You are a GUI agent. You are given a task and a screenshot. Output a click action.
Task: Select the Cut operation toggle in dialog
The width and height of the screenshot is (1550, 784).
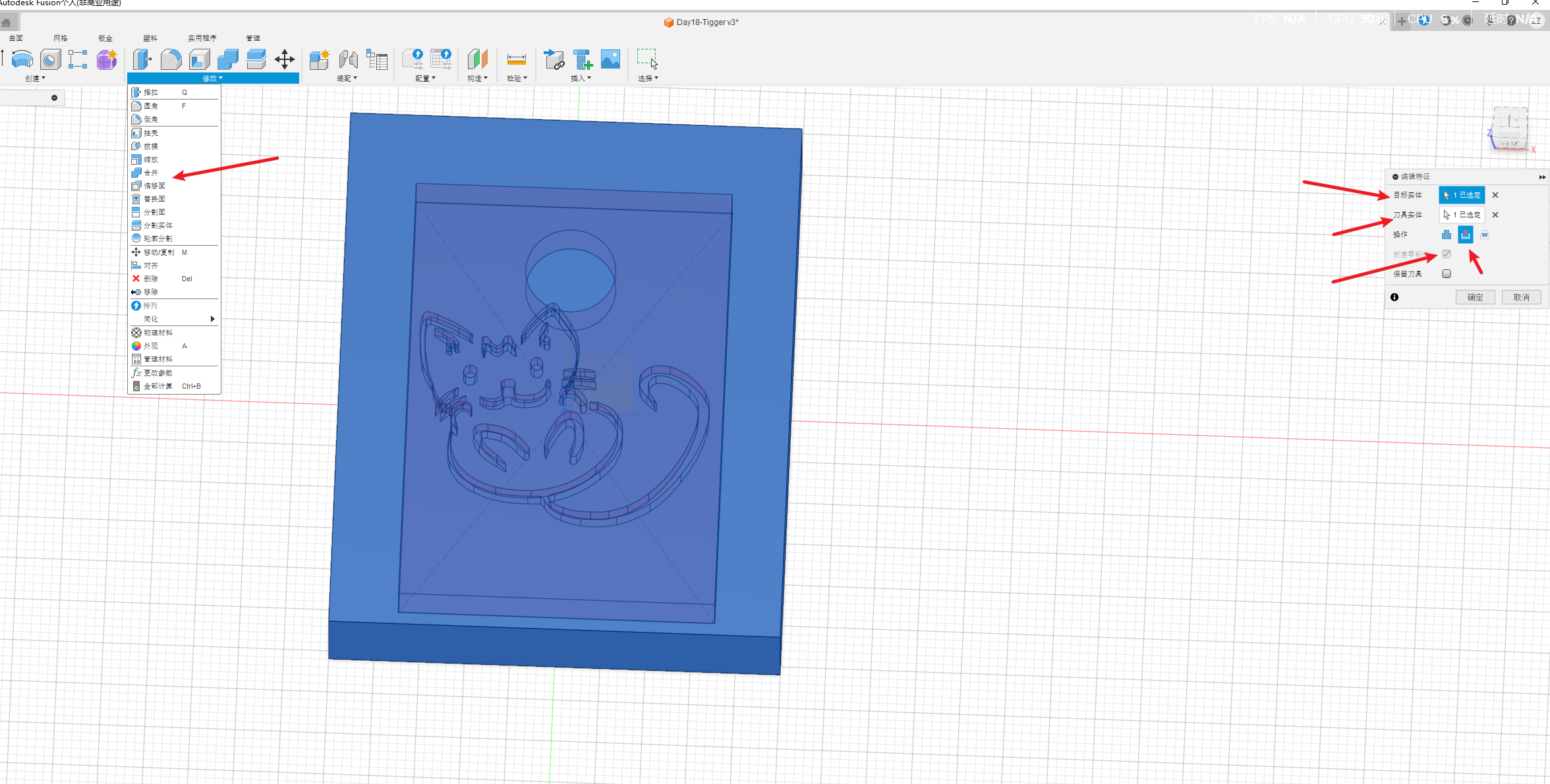(1466, 235)
